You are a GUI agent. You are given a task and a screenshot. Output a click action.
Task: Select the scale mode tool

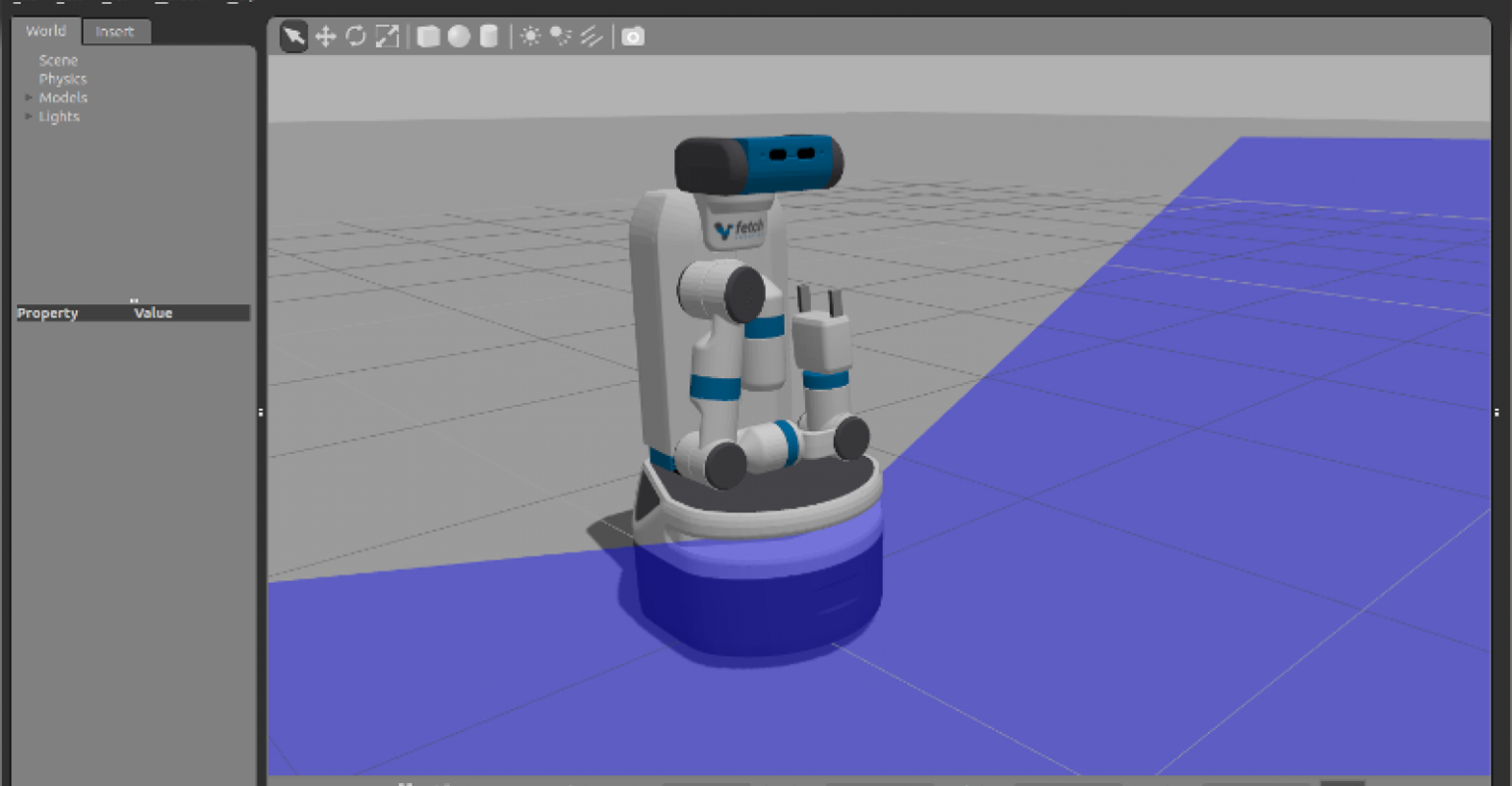point(387,36)
